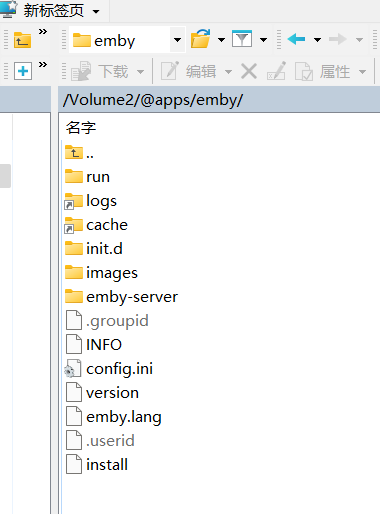Select the images folder
380x514 pixels.
click(101, 273)
